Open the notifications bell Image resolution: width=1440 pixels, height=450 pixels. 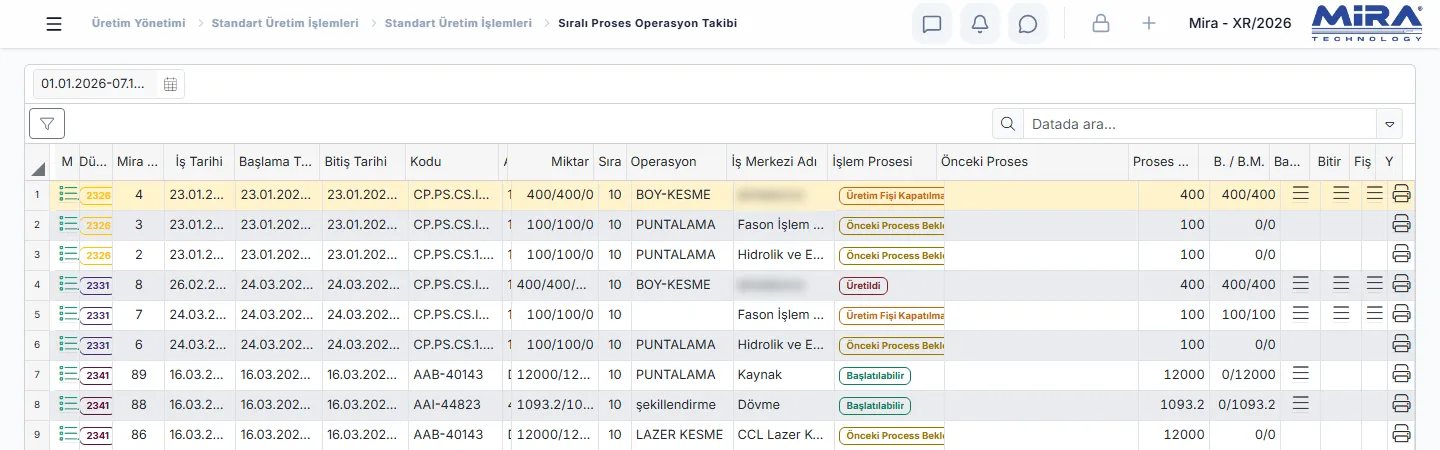[x=980, y=24]
